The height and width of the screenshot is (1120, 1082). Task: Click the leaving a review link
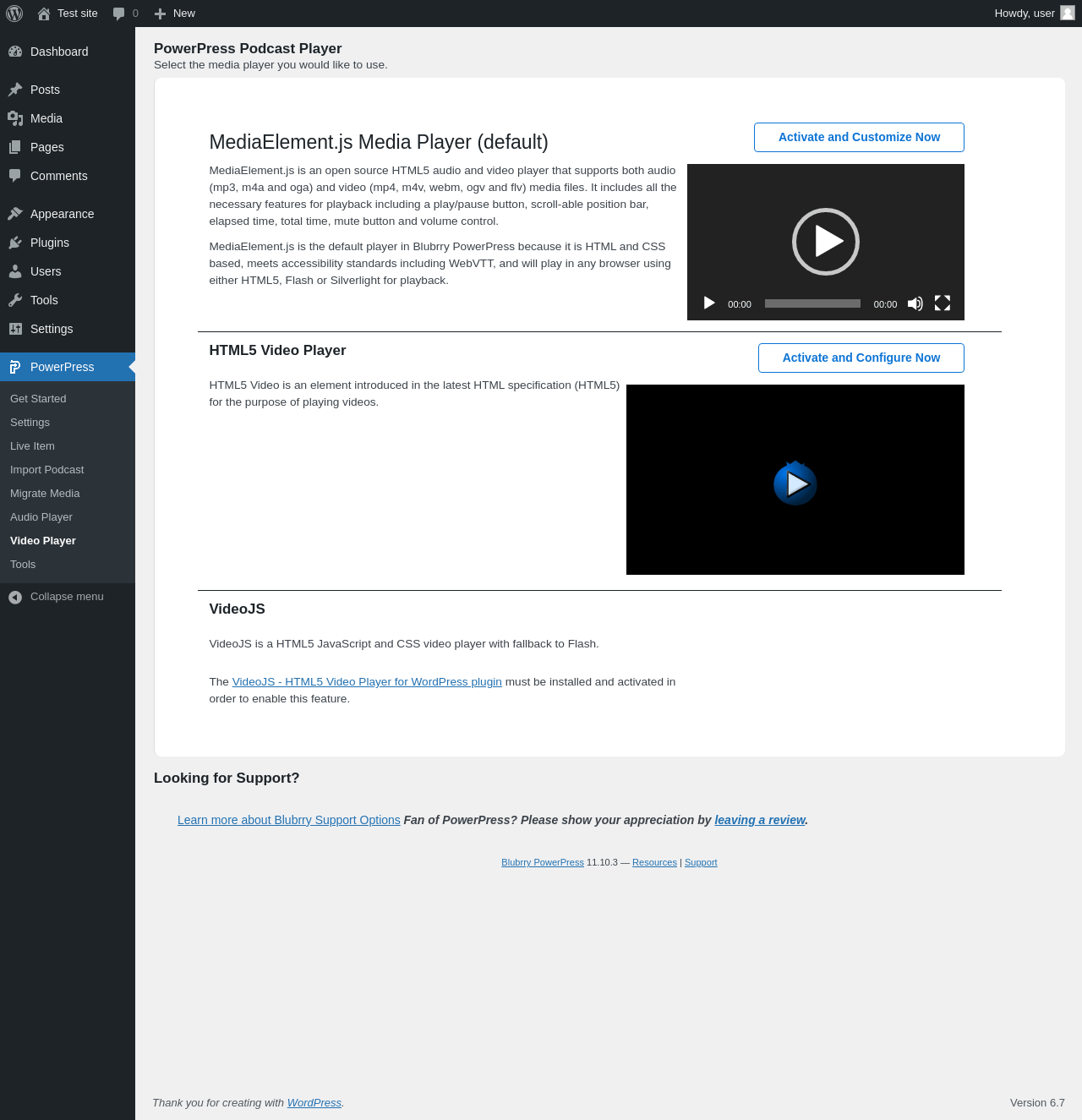760,820
